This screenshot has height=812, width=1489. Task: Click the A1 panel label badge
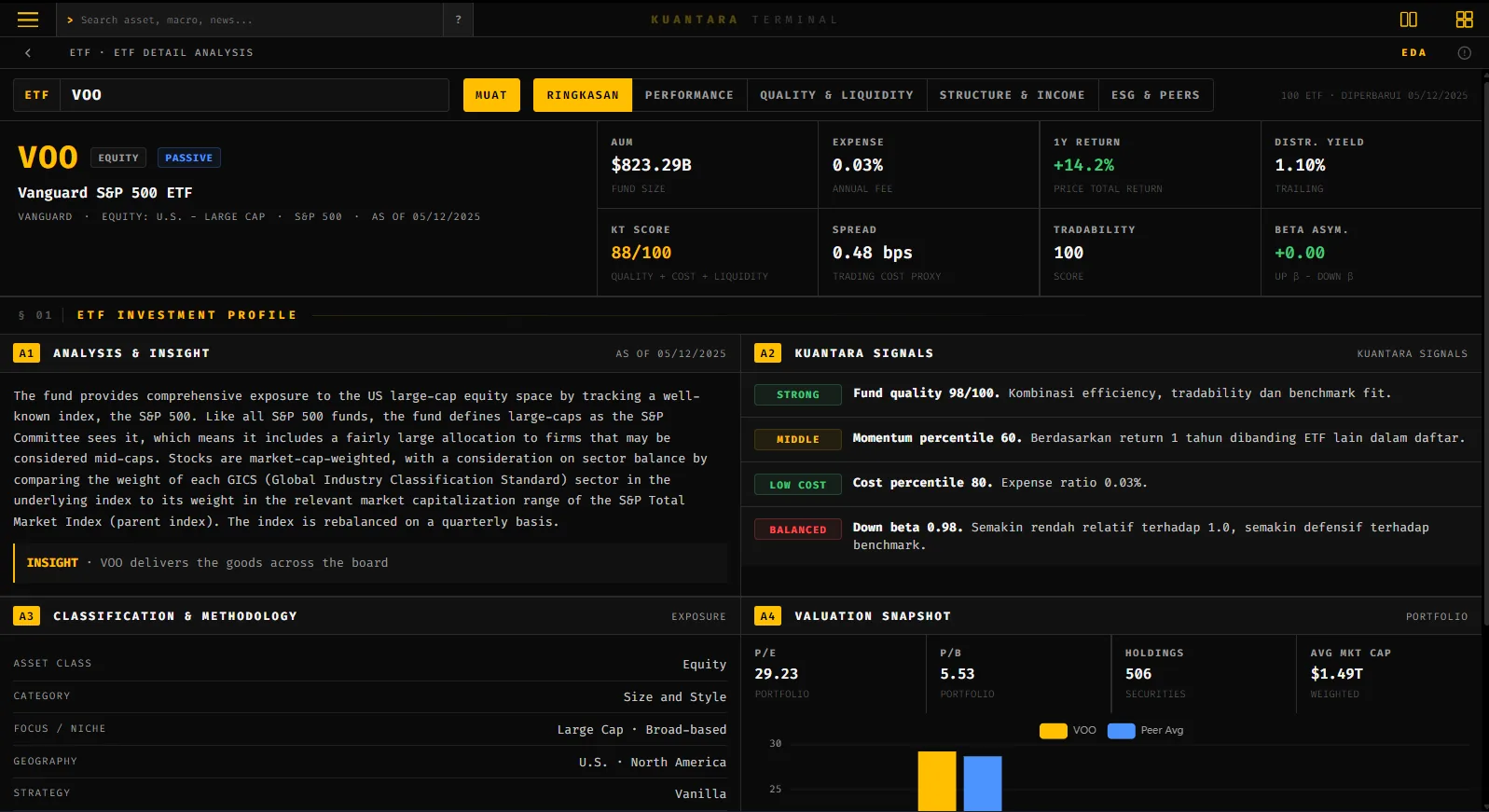point(26,353)
